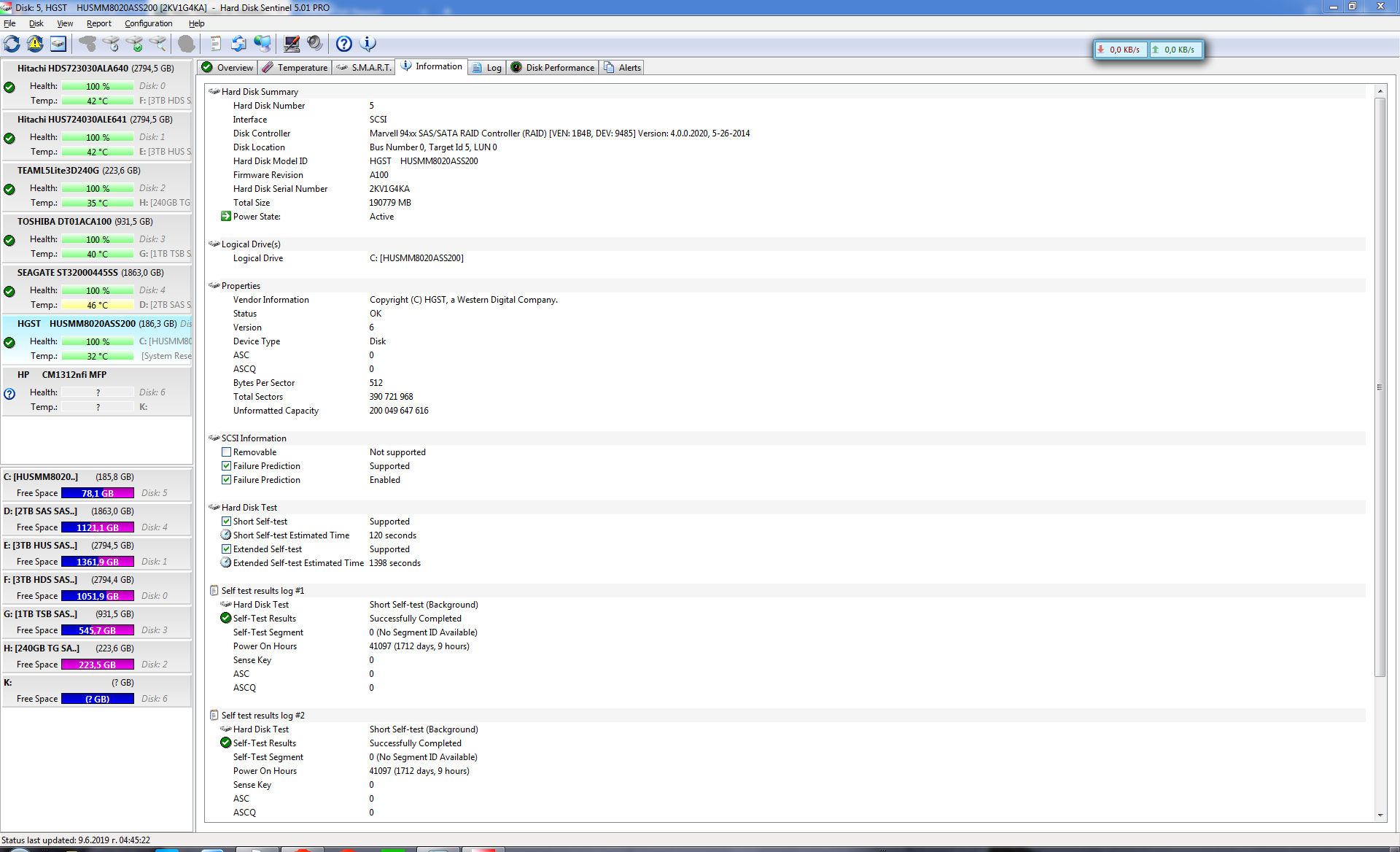Select the HGST HUSMM8020ASS200 disk entry

[97, 340]
